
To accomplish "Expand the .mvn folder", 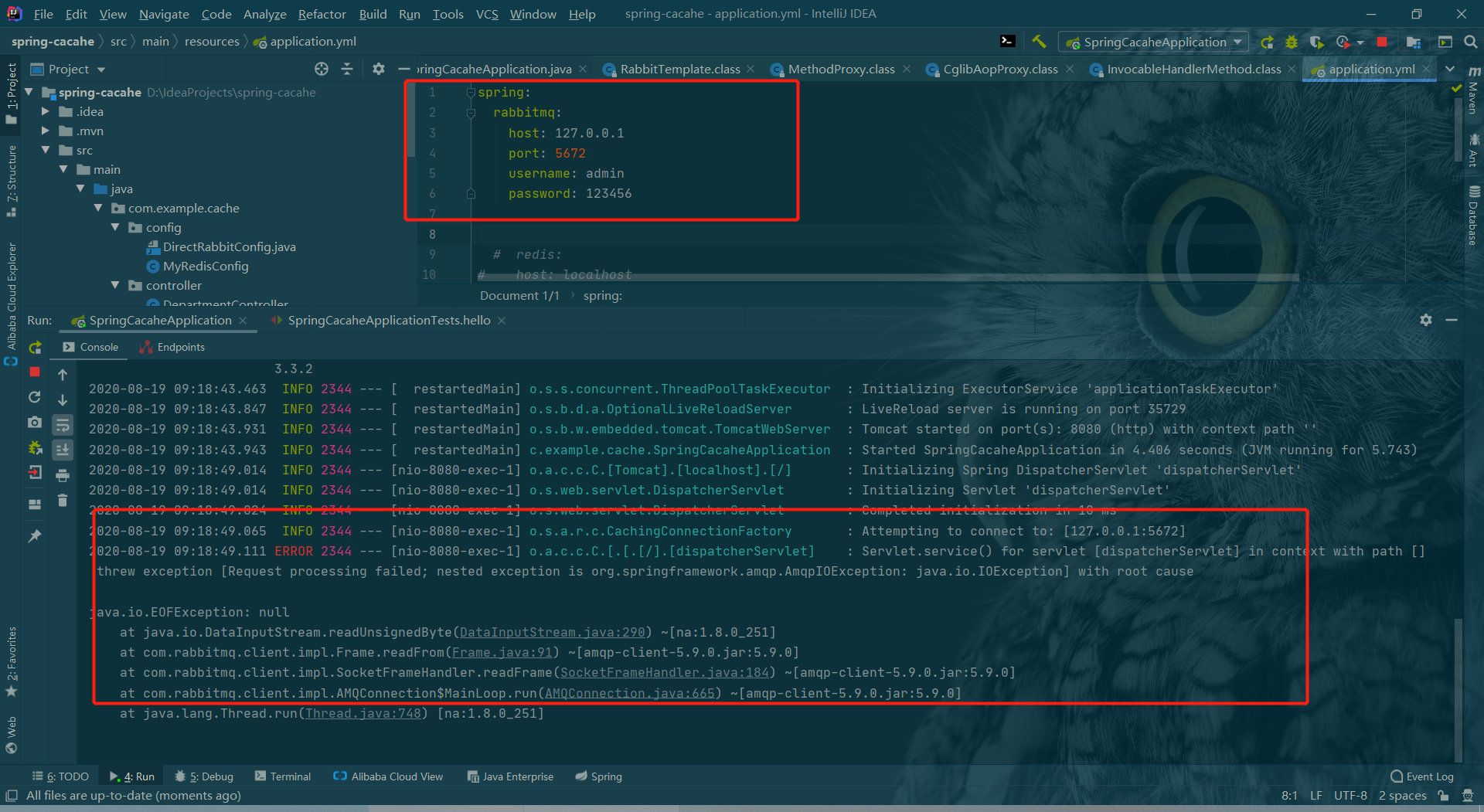I will coord(46,131).
